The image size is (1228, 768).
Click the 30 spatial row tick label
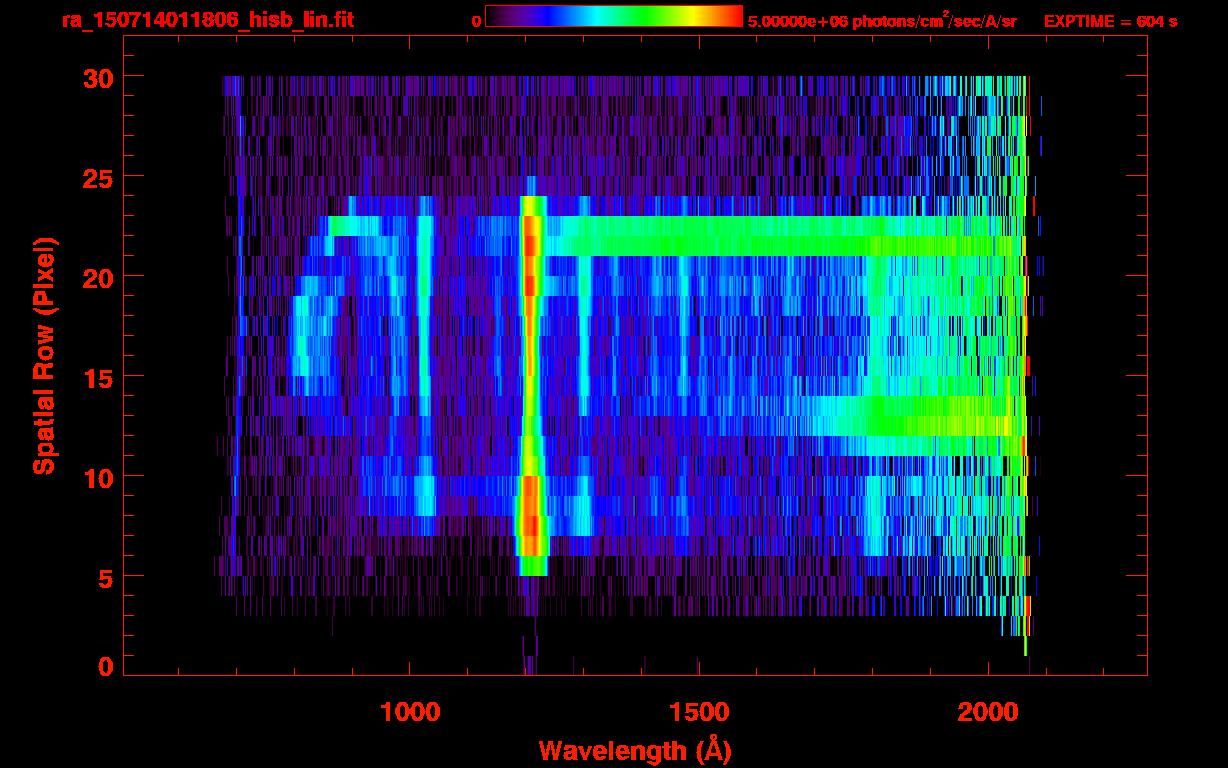[x=98, y=76]
